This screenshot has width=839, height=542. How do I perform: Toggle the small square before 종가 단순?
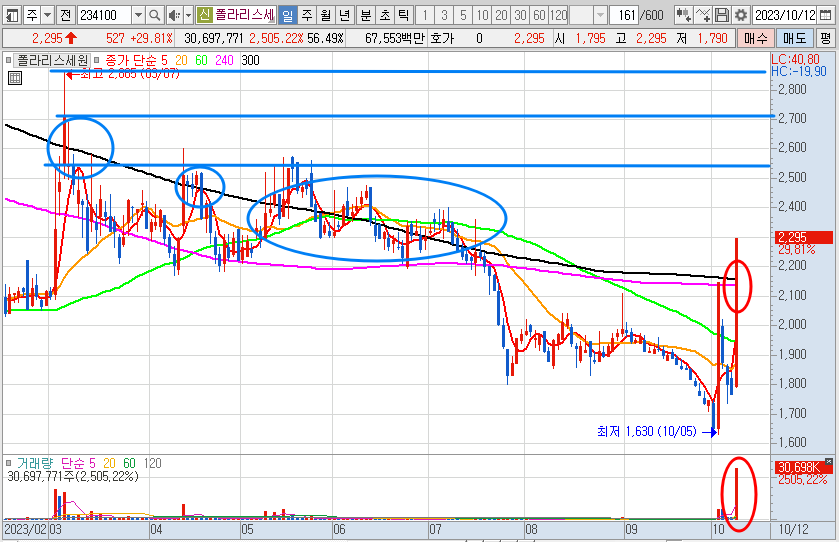[x=96, y=60]
